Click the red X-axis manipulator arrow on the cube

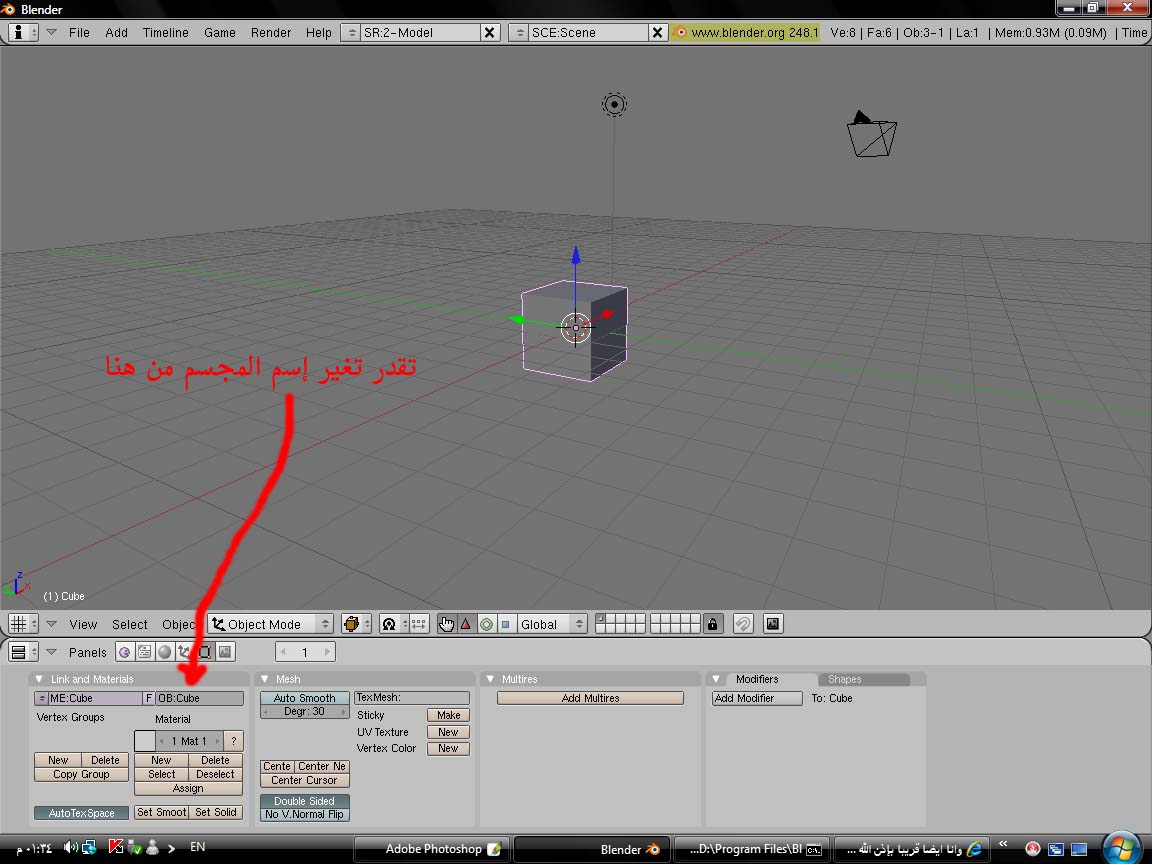607,314
